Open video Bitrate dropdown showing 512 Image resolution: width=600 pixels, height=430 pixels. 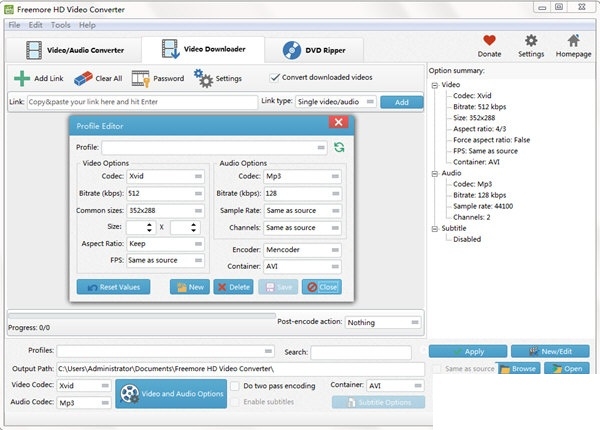[x=165, y=193]
